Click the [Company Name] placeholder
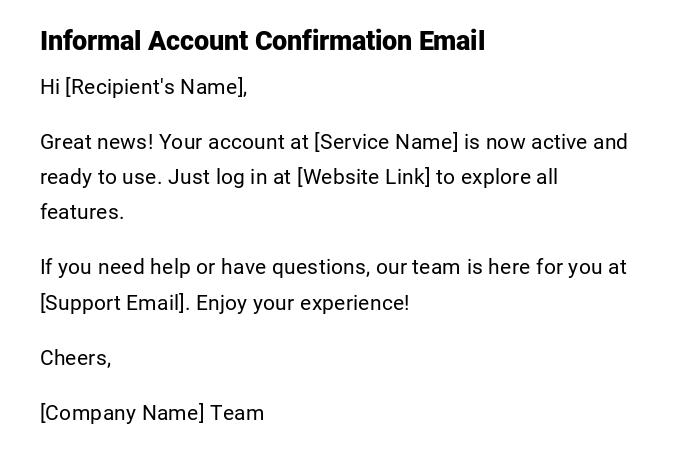 click(x=122, y=413)
